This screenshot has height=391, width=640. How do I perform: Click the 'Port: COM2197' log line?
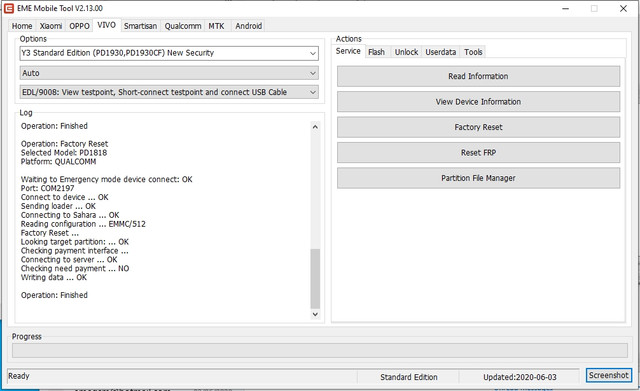coord(47,189)
